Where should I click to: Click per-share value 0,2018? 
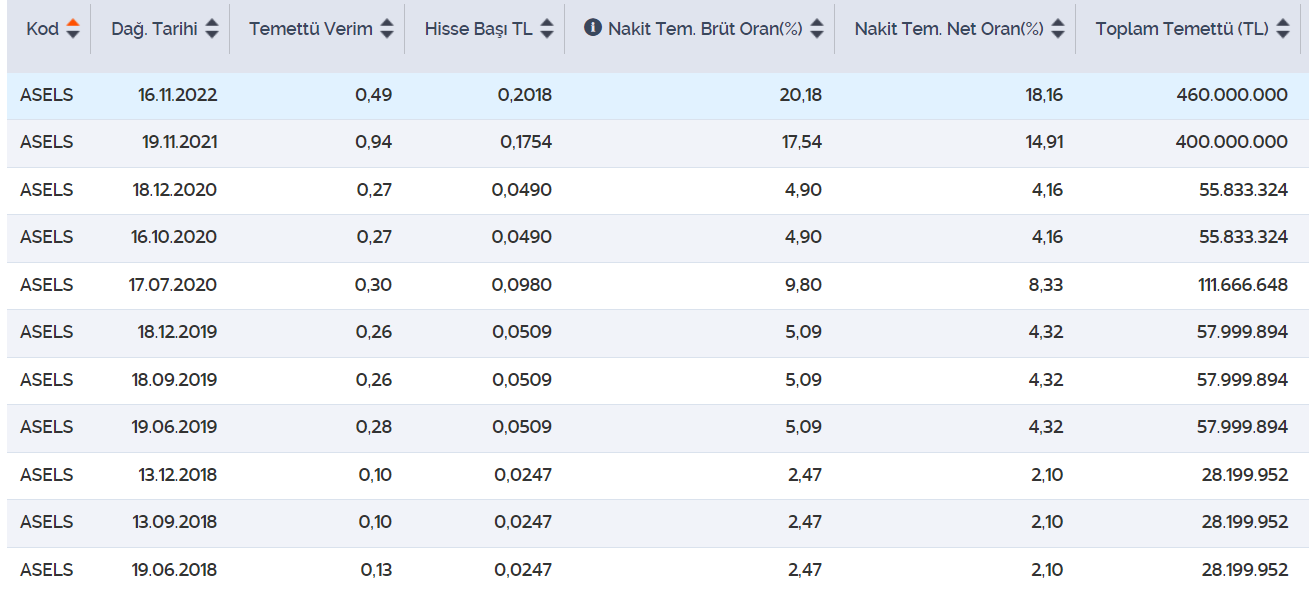[525, 95]
